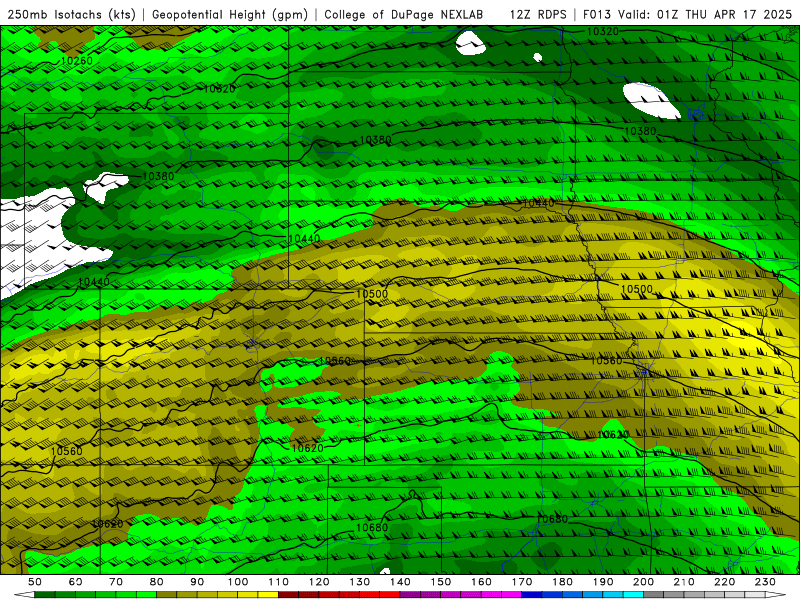Click the "250mb Isotachs (kts)" title text

(x=71, y=14)
